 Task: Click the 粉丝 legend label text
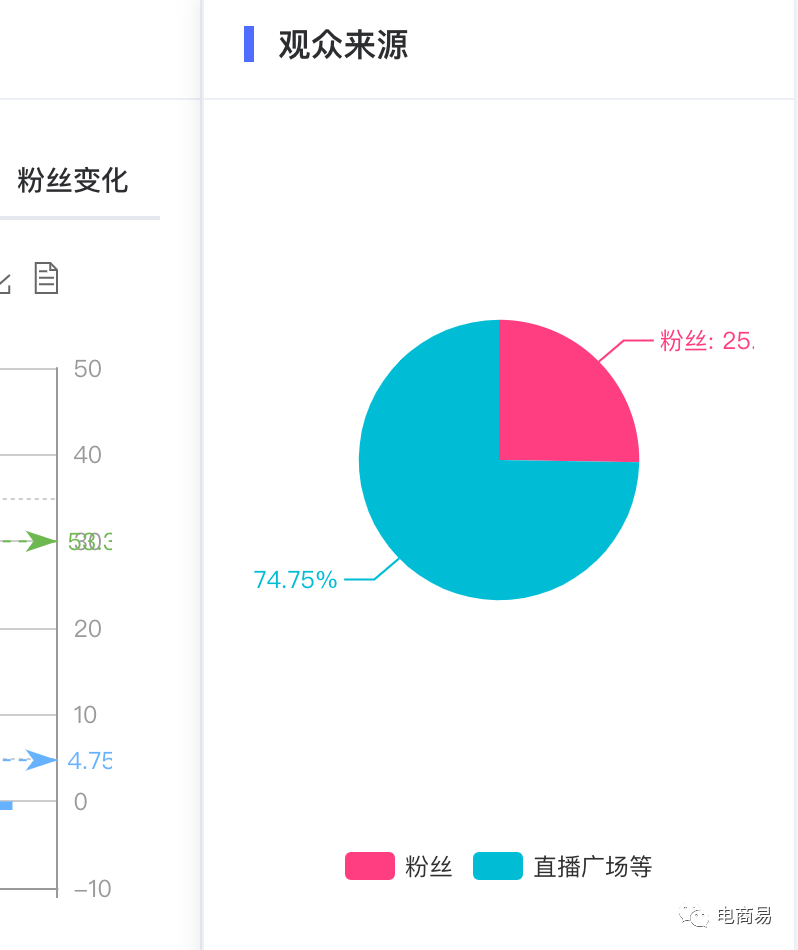(x=430, y=867)
